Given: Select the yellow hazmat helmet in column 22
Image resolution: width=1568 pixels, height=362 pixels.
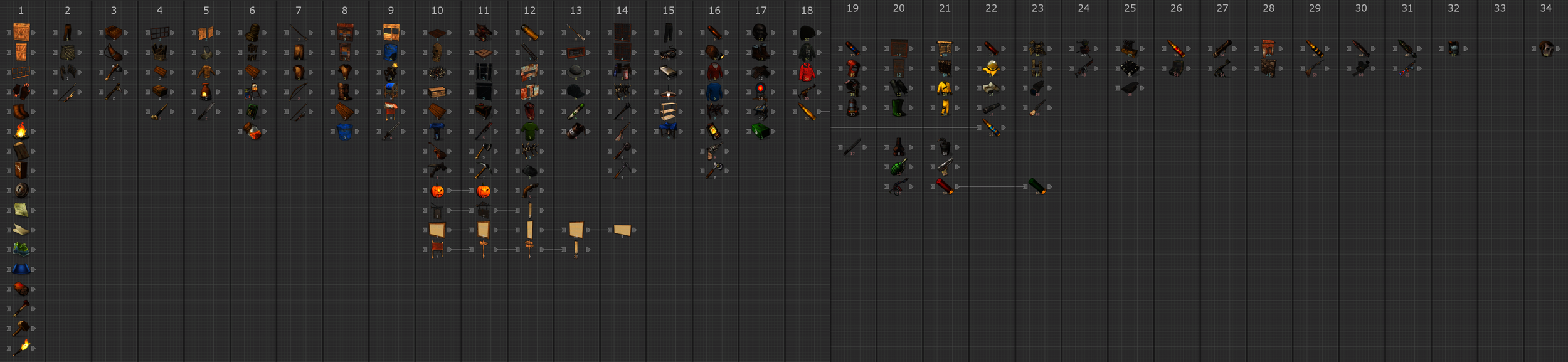Looking at the screenshot, I should [991, 68].
